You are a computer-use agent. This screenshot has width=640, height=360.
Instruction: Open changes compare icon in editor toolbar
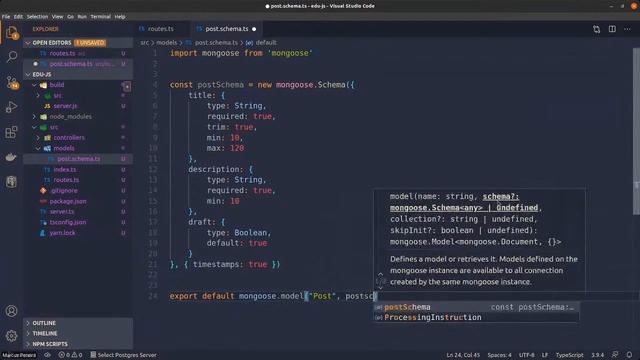coord(597,29)
